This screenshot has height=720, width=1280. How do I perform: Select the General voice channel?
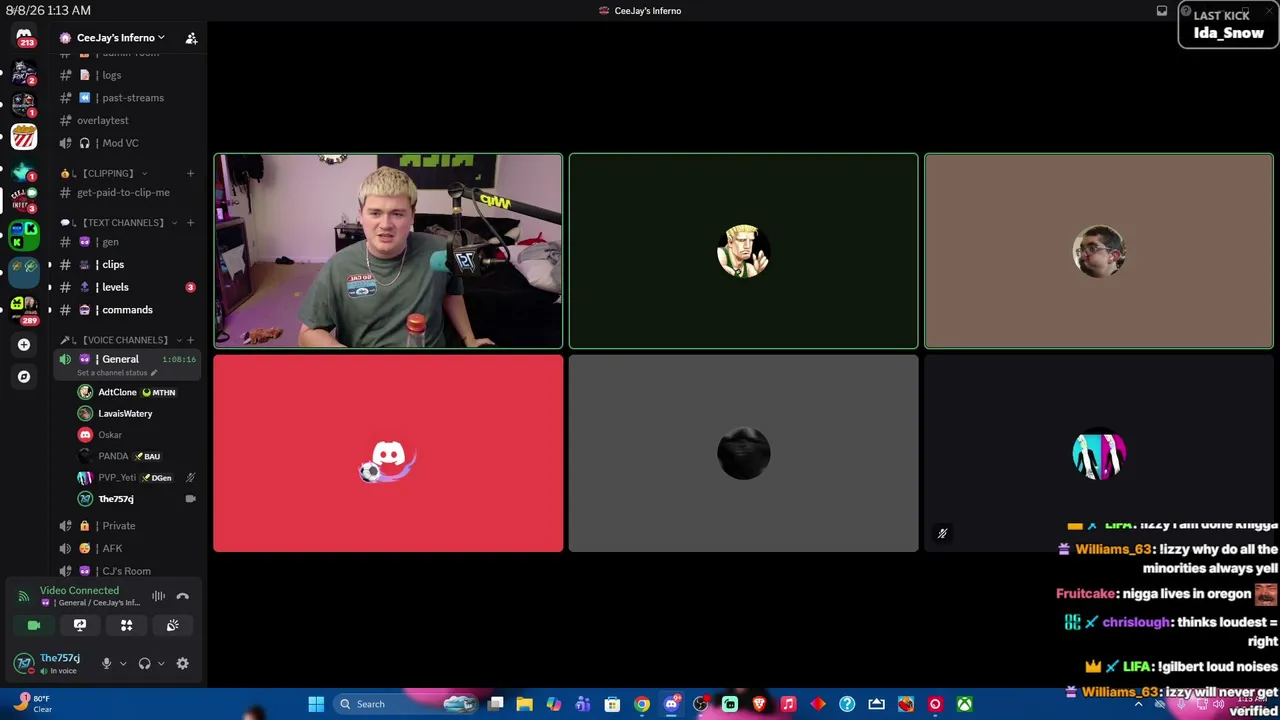point(128,359)
